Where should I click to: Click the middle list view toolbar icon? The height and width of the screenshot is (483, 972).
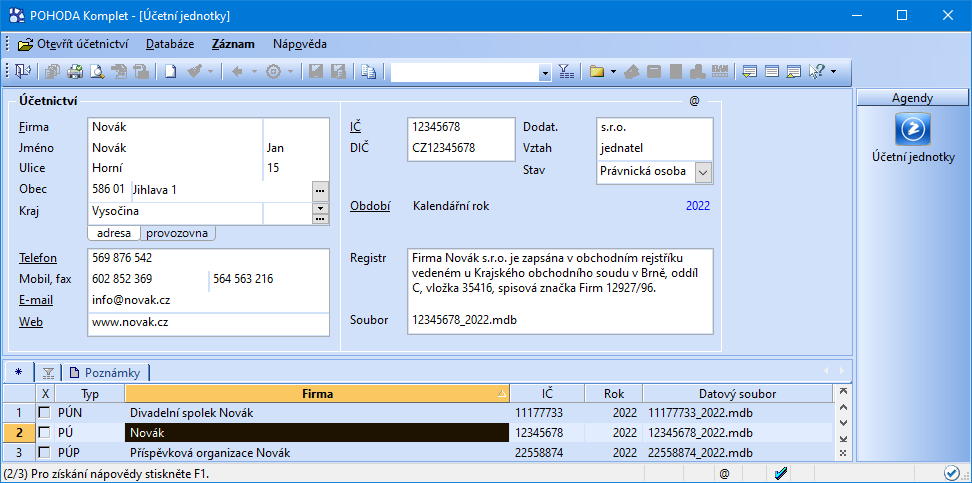coord(772,71)
